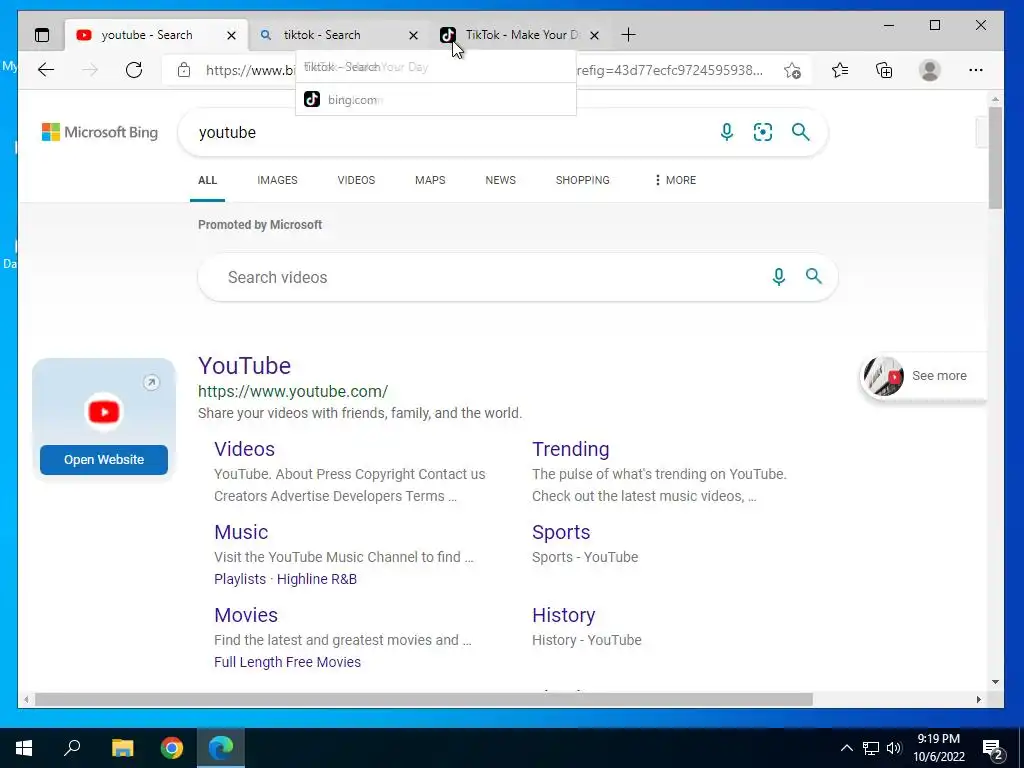1024x768 pixels.
Task: Open the Collections icon
Action: pos(884,70)
